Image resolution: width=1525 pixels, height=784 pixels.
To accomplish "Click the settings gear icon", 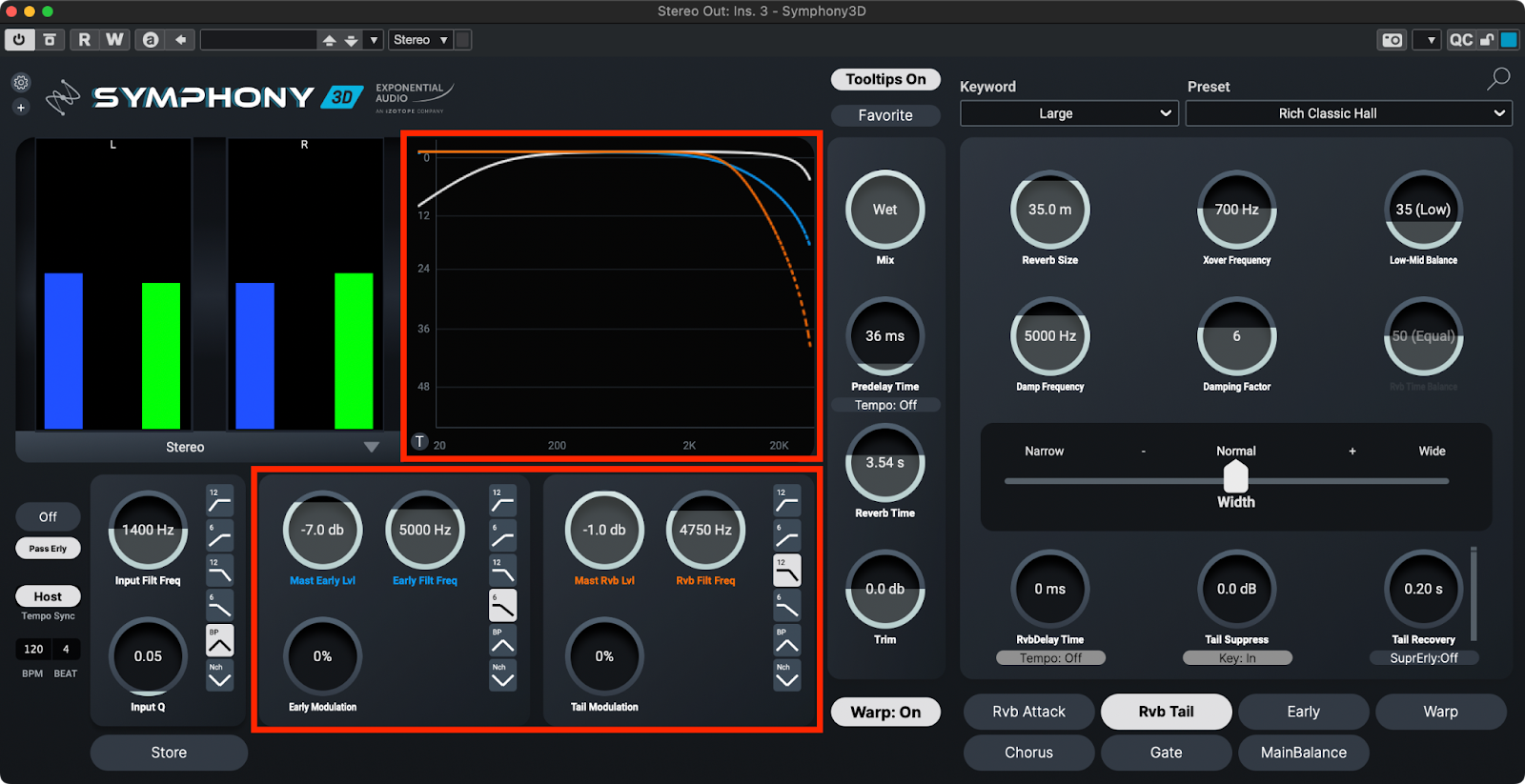I will click(21, 83).
